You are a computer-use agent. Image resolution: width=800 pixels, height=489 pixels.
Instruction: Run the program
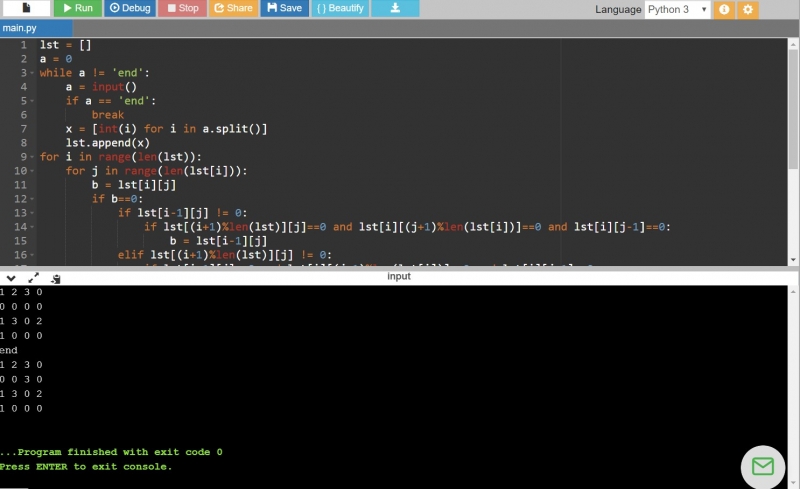(78, 8)
